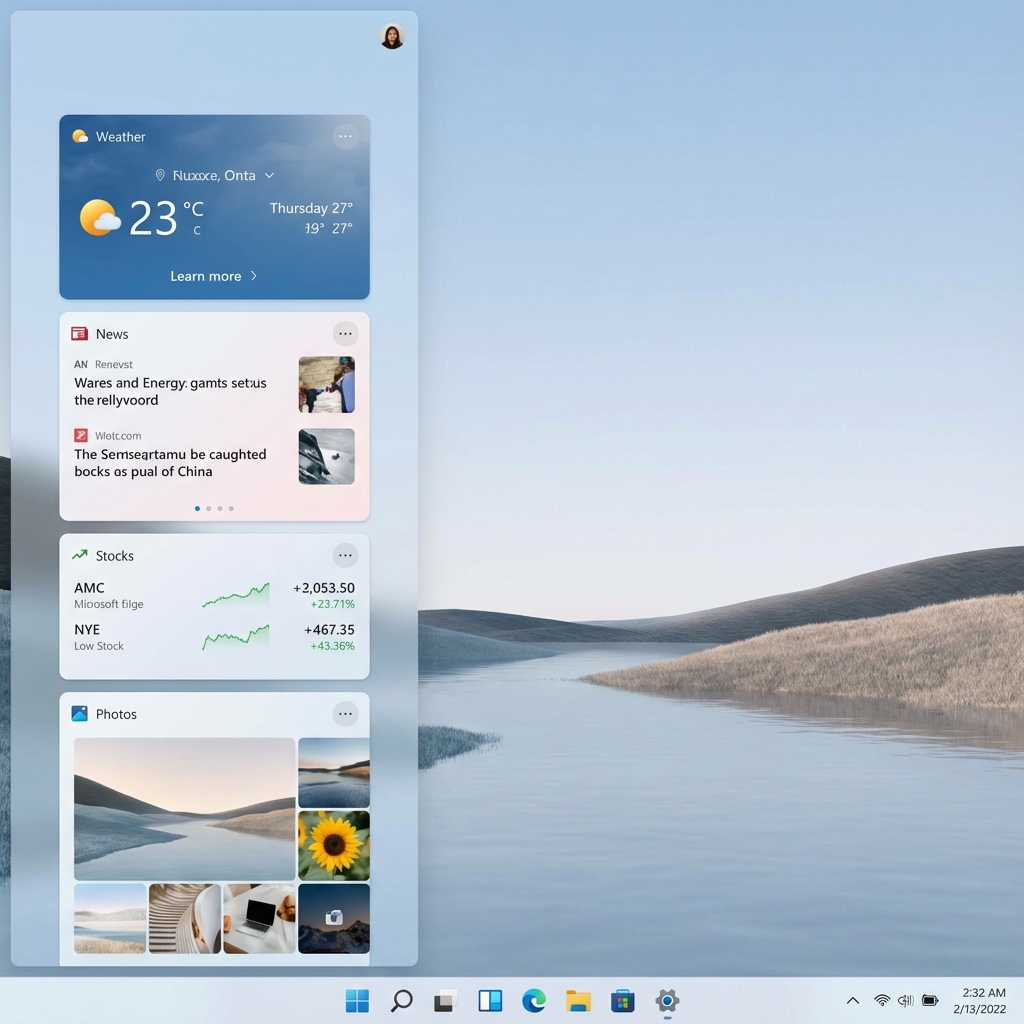Expand the location dropdown in the Weather widget
This screenshot has width=1024, height=1024.
tap(268, 175)
